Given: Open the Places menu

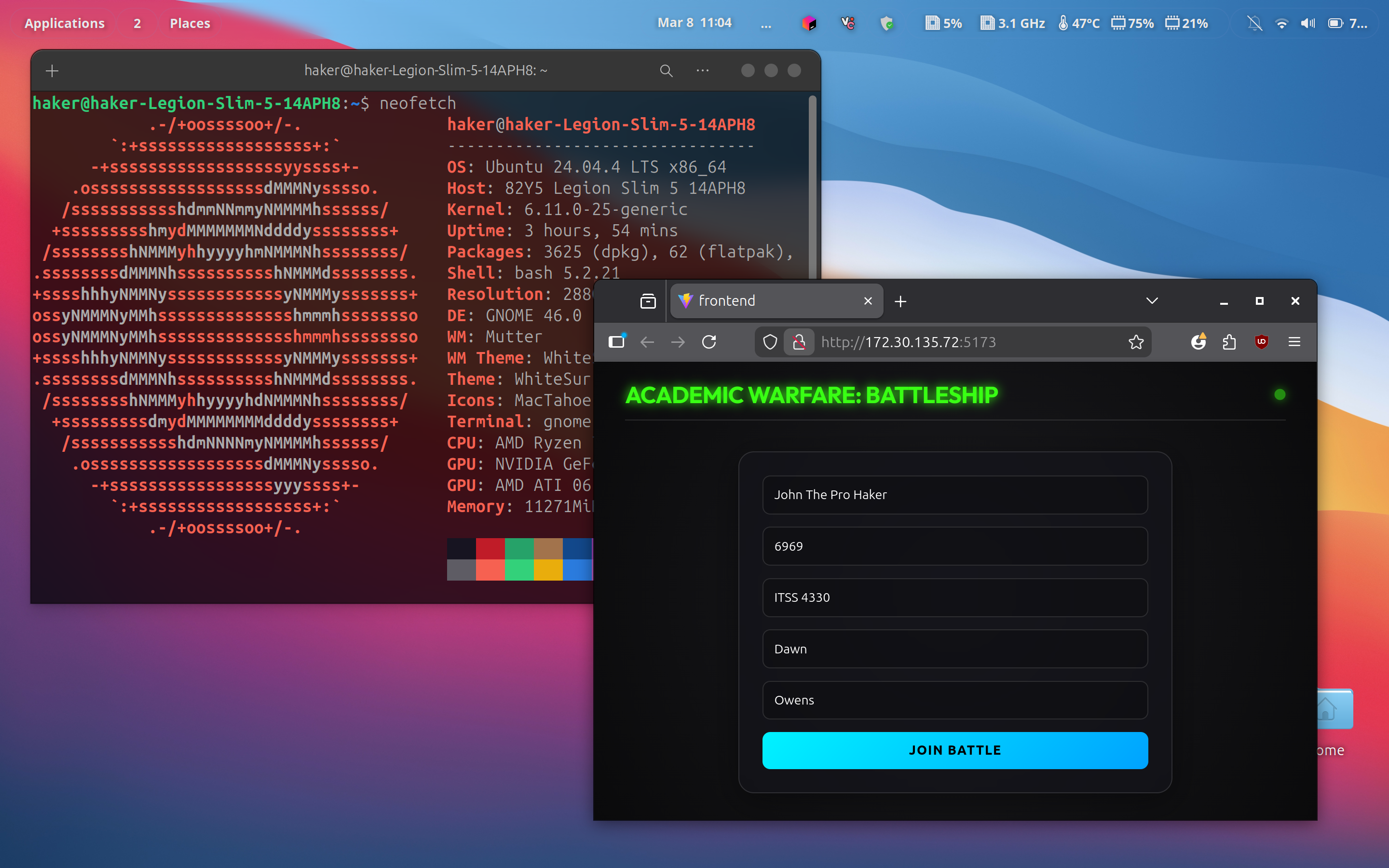Looking at the screenshot, I should 190,24.
